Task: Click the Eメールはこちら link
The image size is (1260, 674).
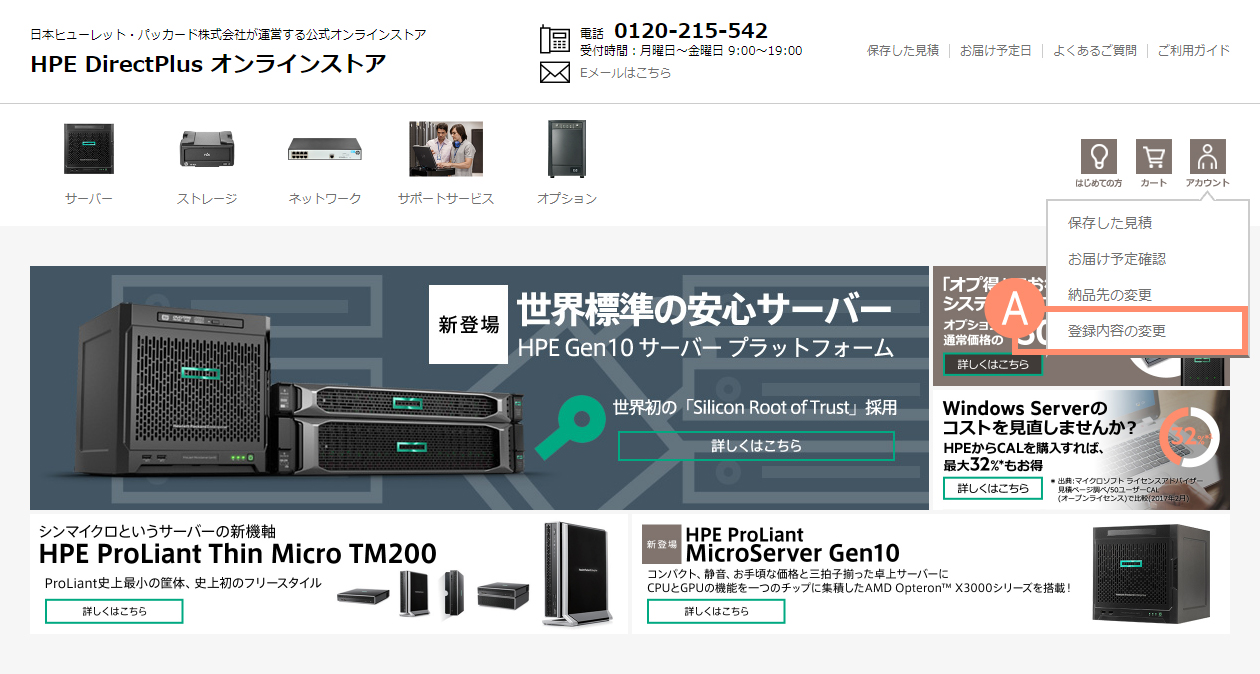Action: (626, 72)
